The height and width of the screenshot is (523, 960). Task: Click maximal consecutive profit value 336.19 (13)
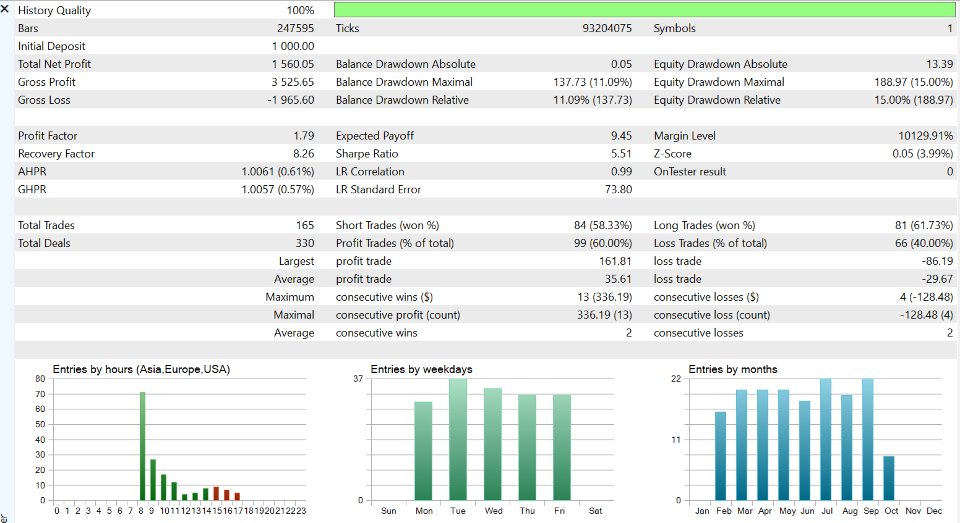pyautogui.click(x=604, y=315)
